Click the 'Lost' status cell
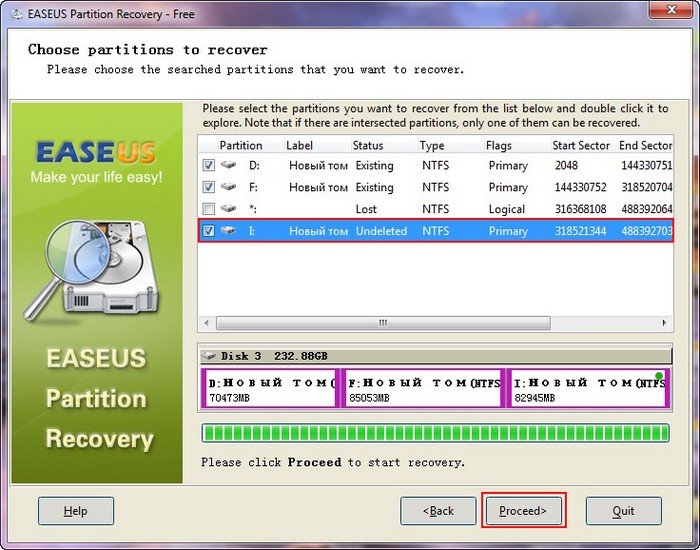 click(366, 209)
